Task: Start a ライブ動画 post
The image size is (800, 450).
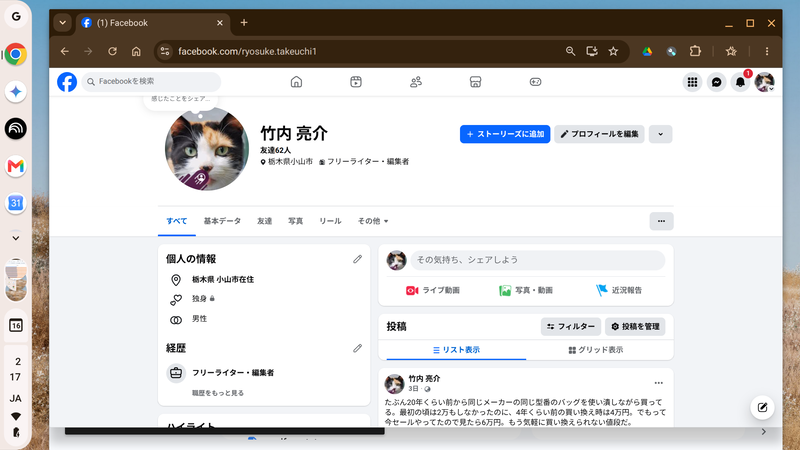Action: point(433,290)
